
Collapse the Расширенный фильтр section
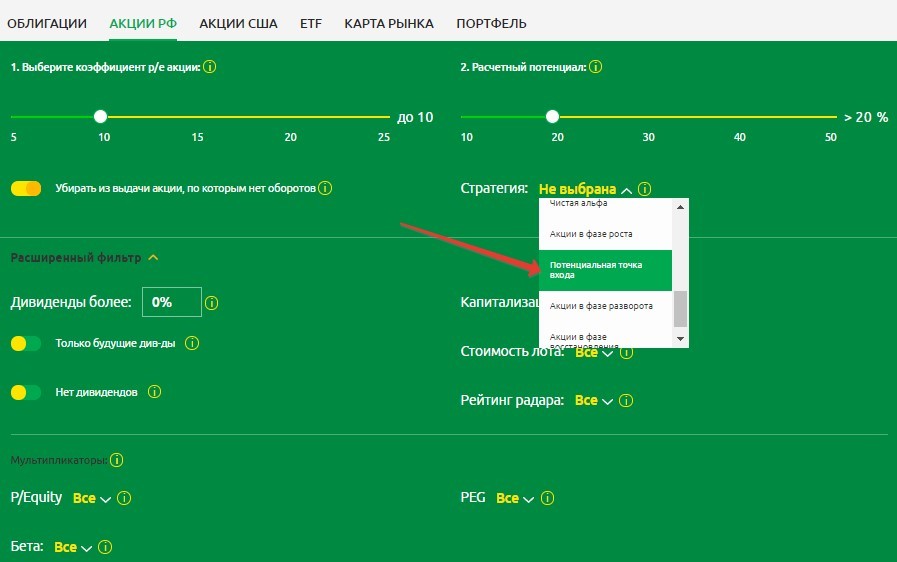(152, 257)
